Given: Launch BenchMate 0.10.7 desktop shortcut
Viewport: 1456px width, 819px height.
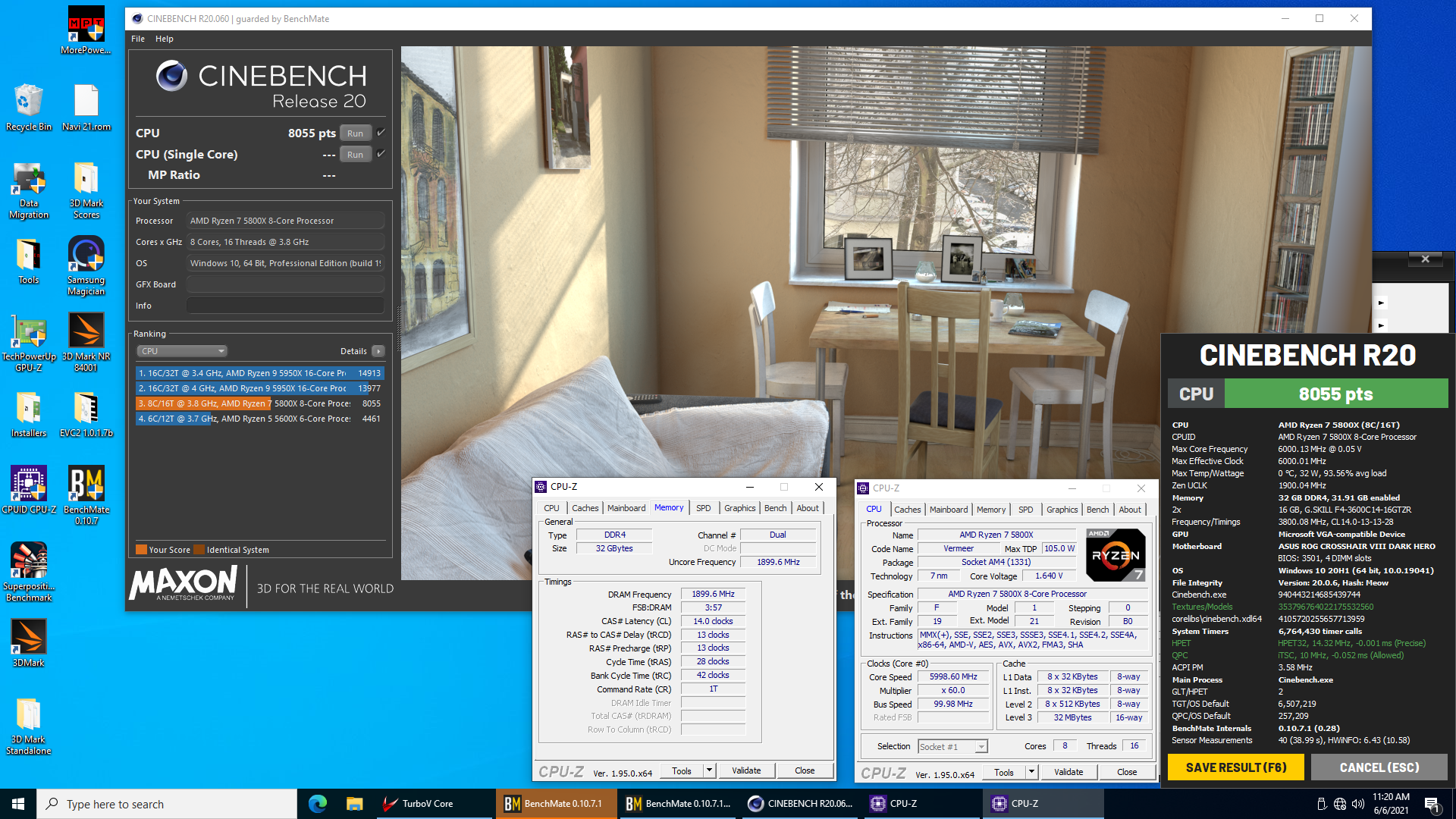Looking at the screenshot, I should (86, 495).
